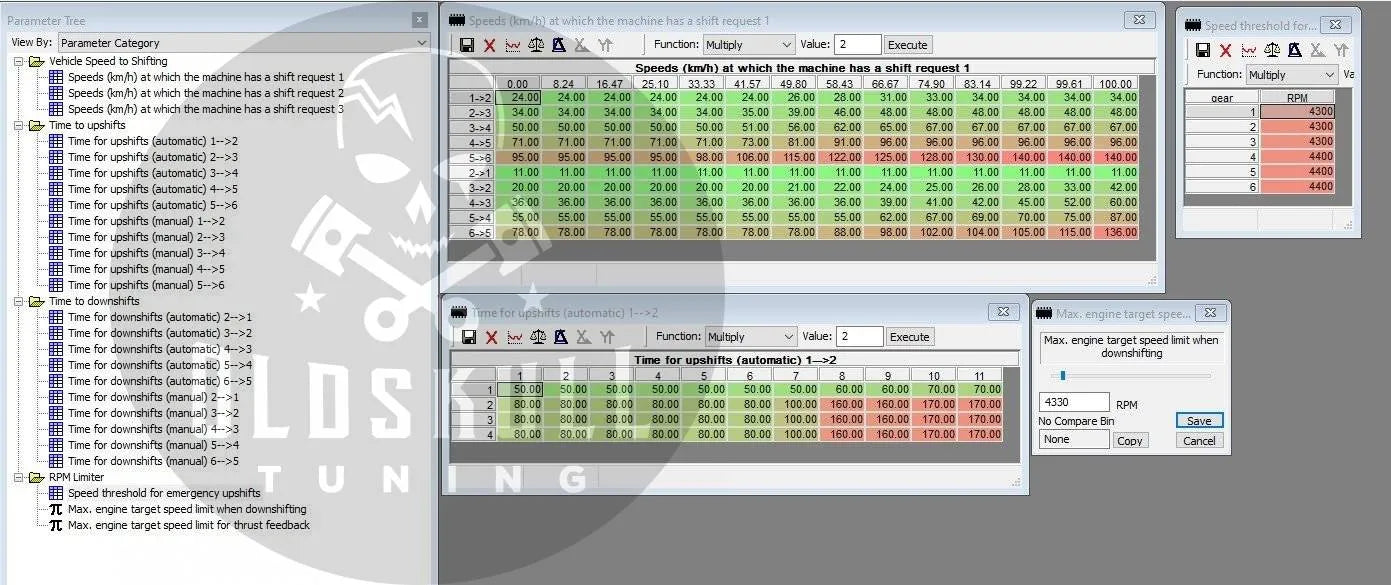Click balance scale icon in upshifts table toolbar
Screen dimensions: 1391x585
click(538, 337)
